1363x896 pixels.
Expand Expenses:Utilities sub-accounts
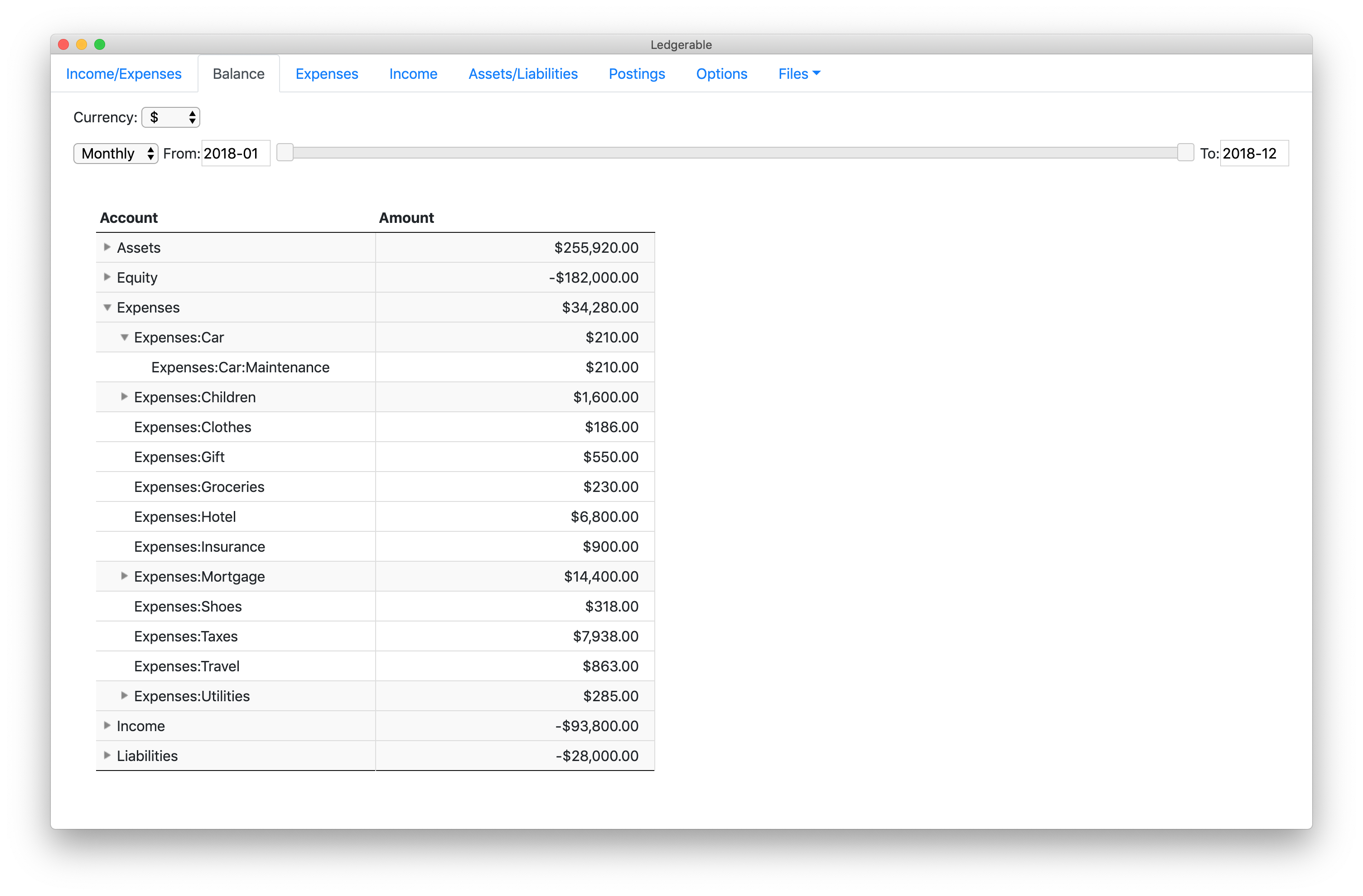(124, 696)
